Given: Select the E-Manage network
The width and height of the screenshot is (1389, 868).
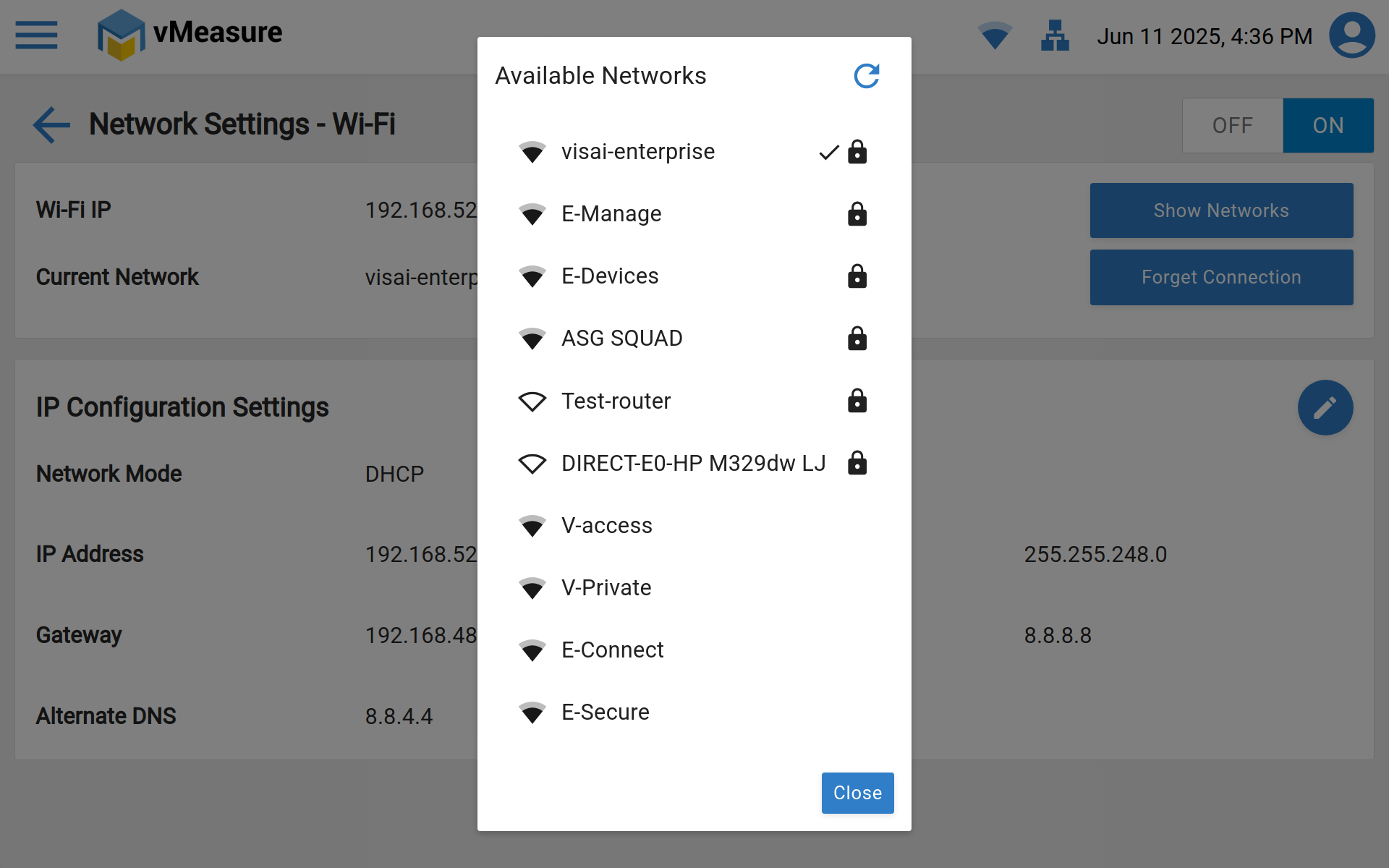Looking at the screenshot, I should 611,214.
